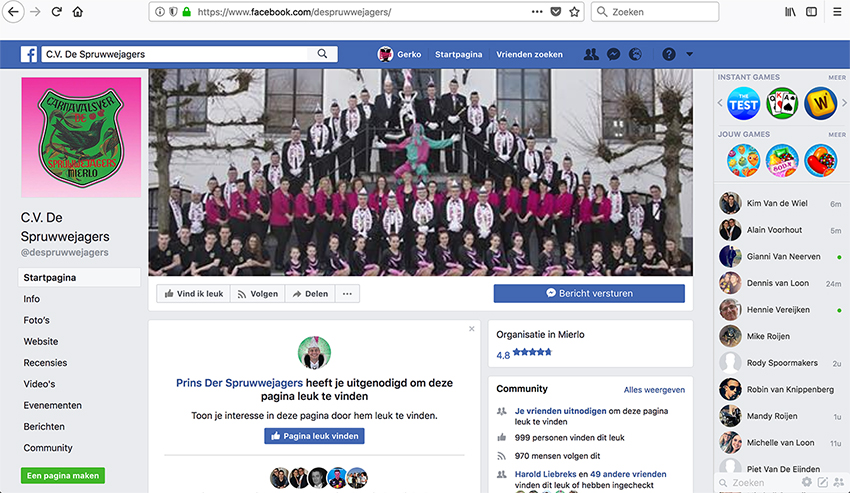This screenshot has width=850, height=493.
Task: Click the green padlock security icon
Action: (x=186, y=11)
